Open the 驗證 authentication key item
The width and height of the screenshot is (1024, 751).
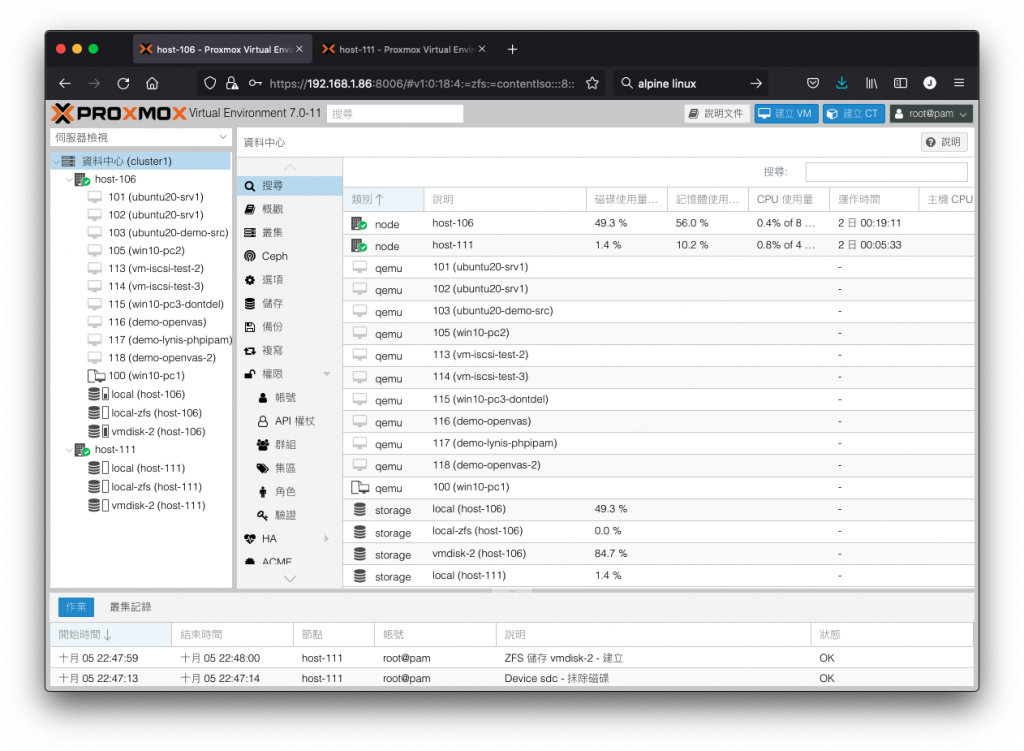tap(289, 515)
